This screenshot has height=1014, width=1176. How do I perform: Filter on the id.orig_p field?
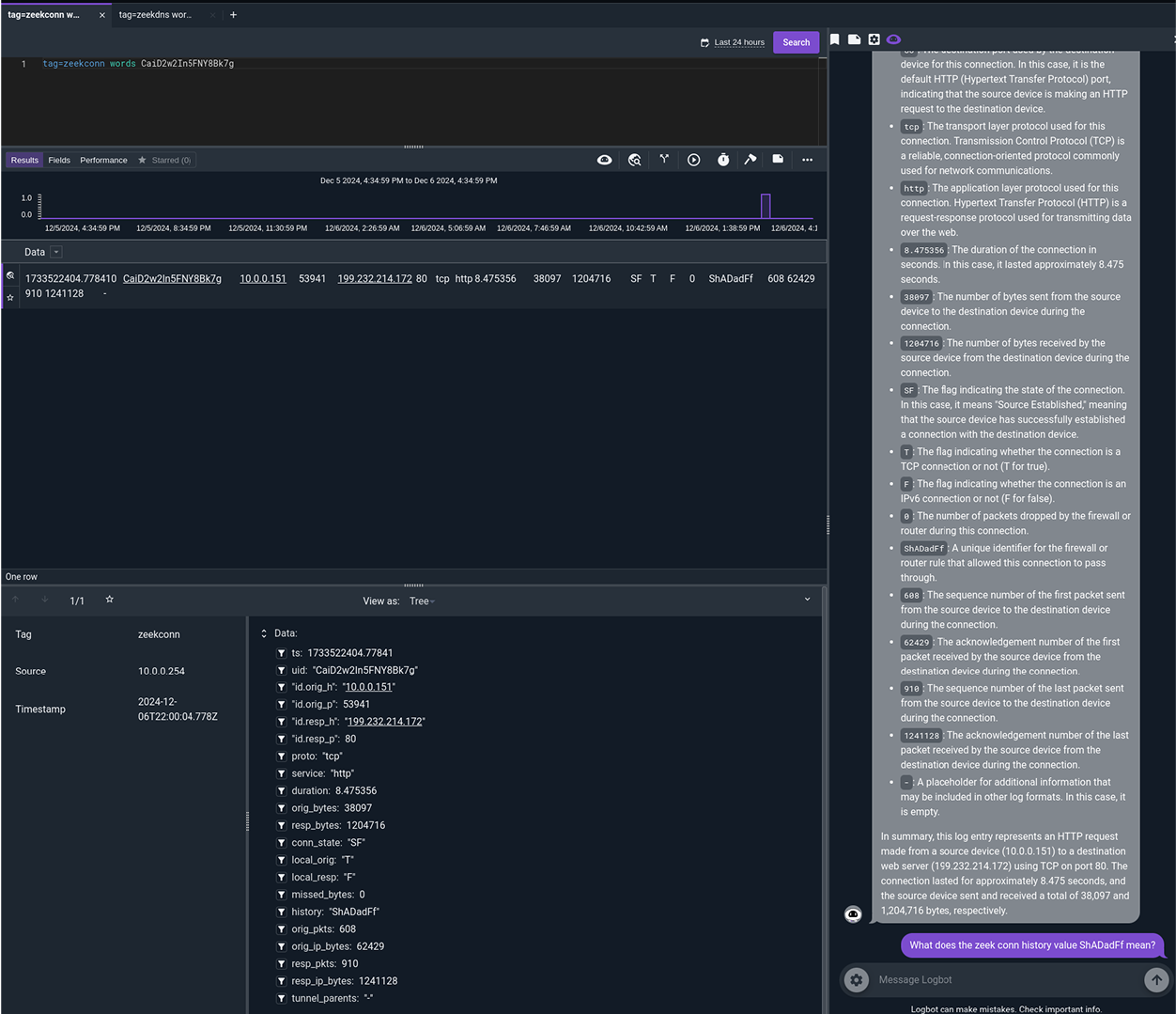[281, 705]
